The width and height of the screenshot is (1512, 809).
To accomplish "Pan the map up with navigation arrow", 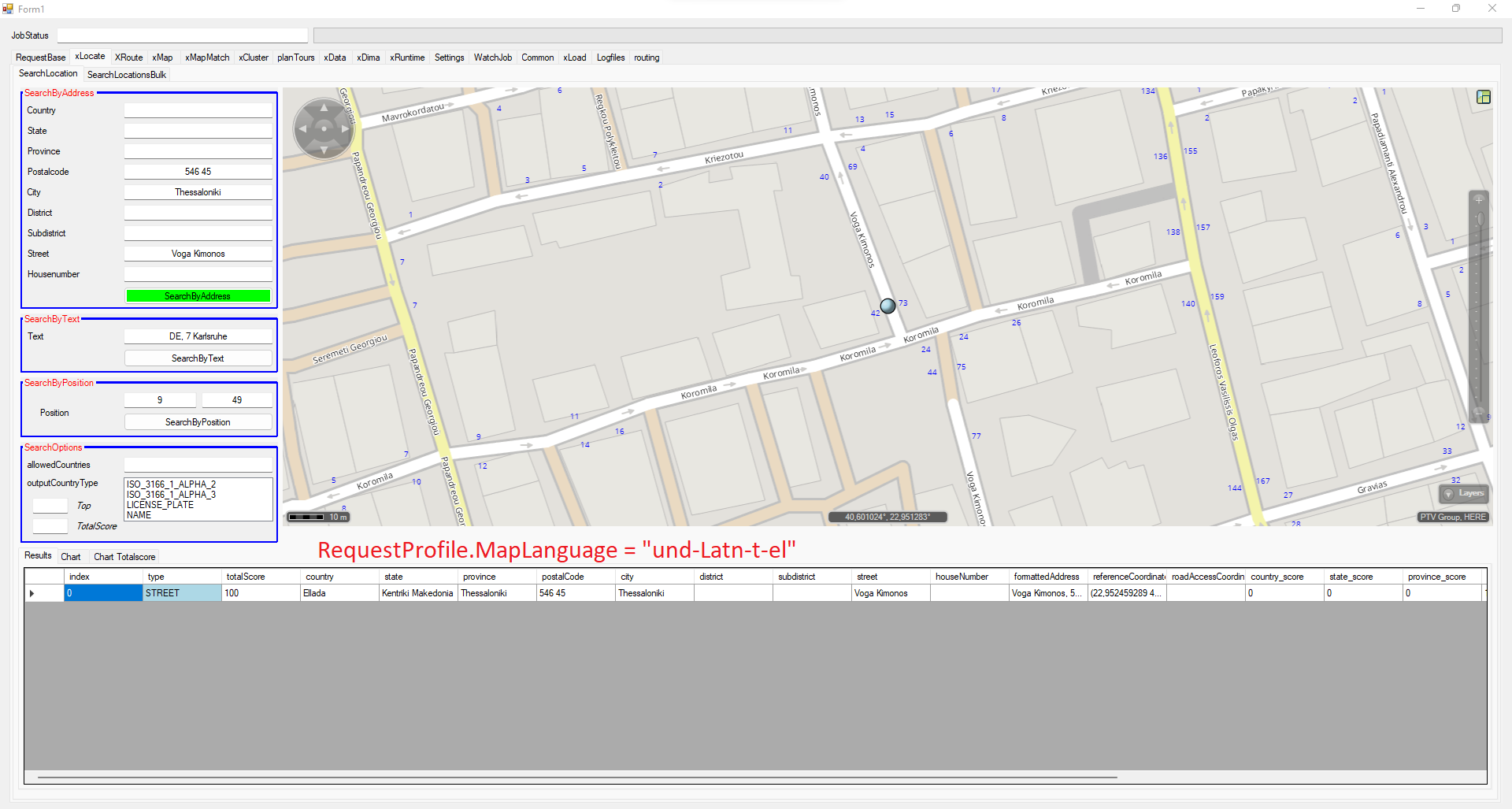I will (324, 108).
